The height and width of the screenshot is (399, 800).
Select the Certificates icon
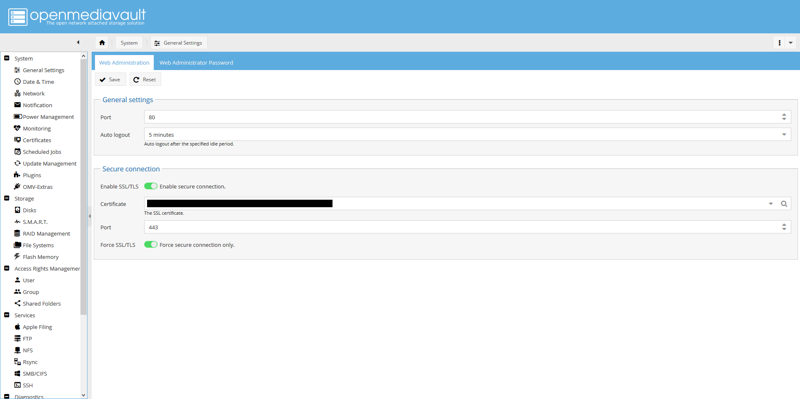tap(17, 140)
